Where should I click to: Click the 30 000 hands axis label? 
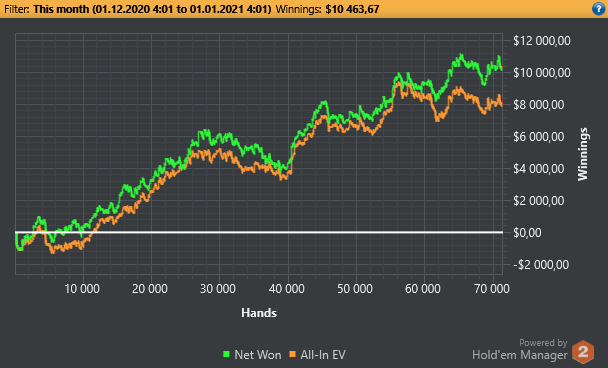tap(218, 289)
